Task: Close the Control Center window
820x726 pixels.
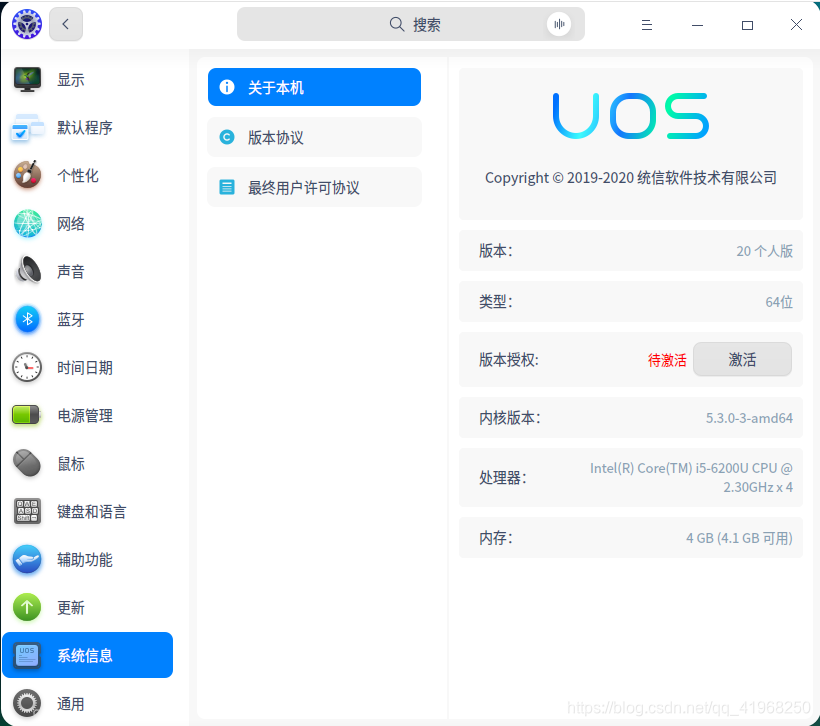Action: 796,25
